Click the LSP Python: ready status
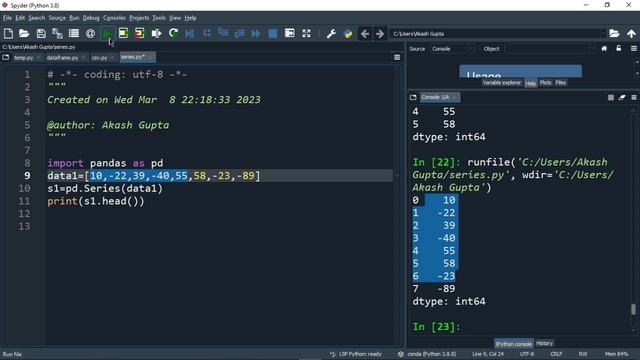Screen dimensions: 640x360 [356, 354]
